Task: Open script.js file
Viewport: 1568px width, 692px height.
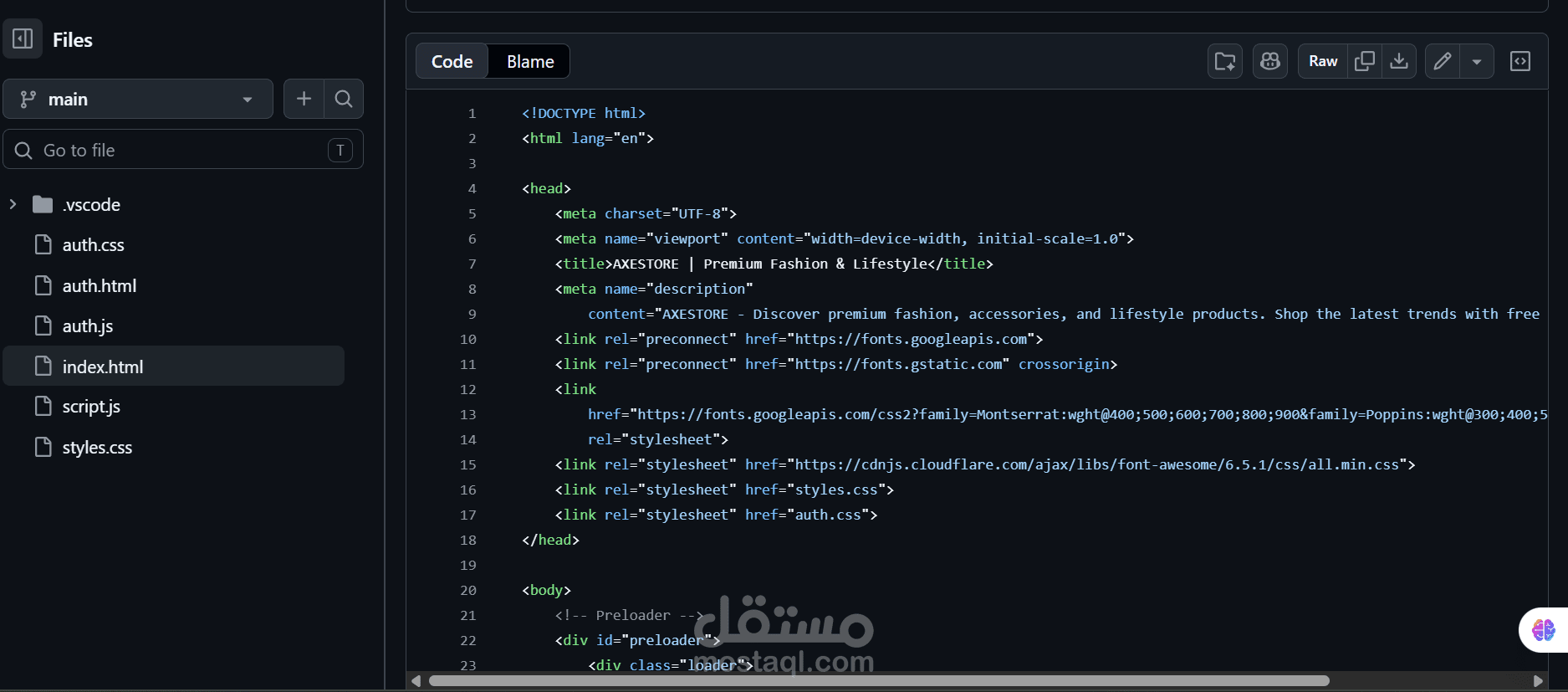Action: (91, 406)
